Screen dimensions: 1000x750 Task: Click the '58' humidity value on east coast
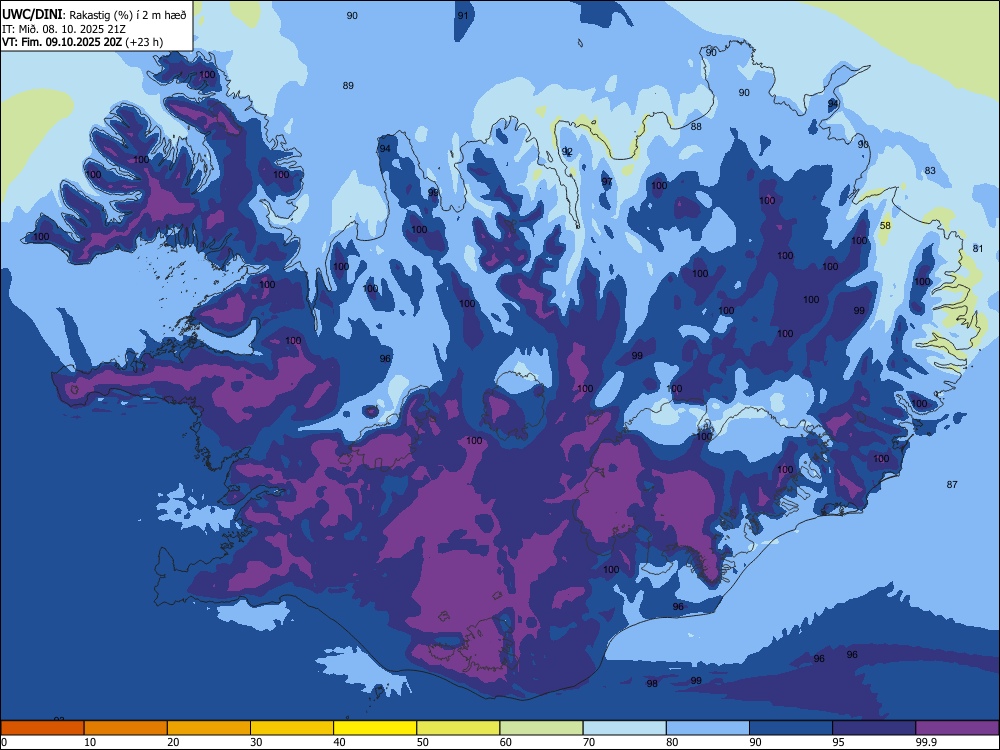(885, 226)
